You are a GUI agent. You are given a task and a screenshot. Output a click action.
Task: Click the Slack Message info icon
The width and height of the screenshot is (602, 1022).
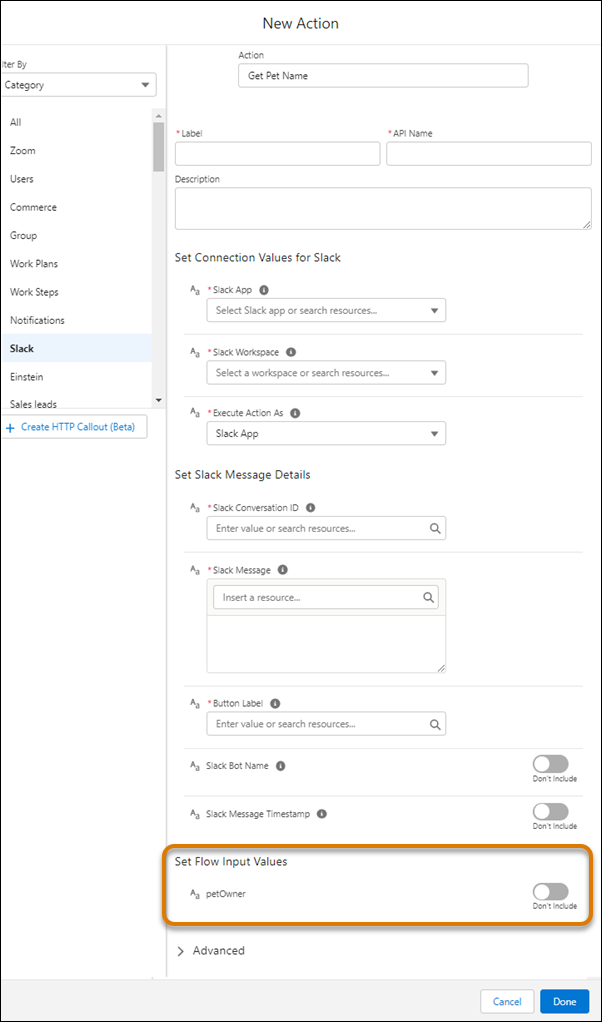point(282,570)
